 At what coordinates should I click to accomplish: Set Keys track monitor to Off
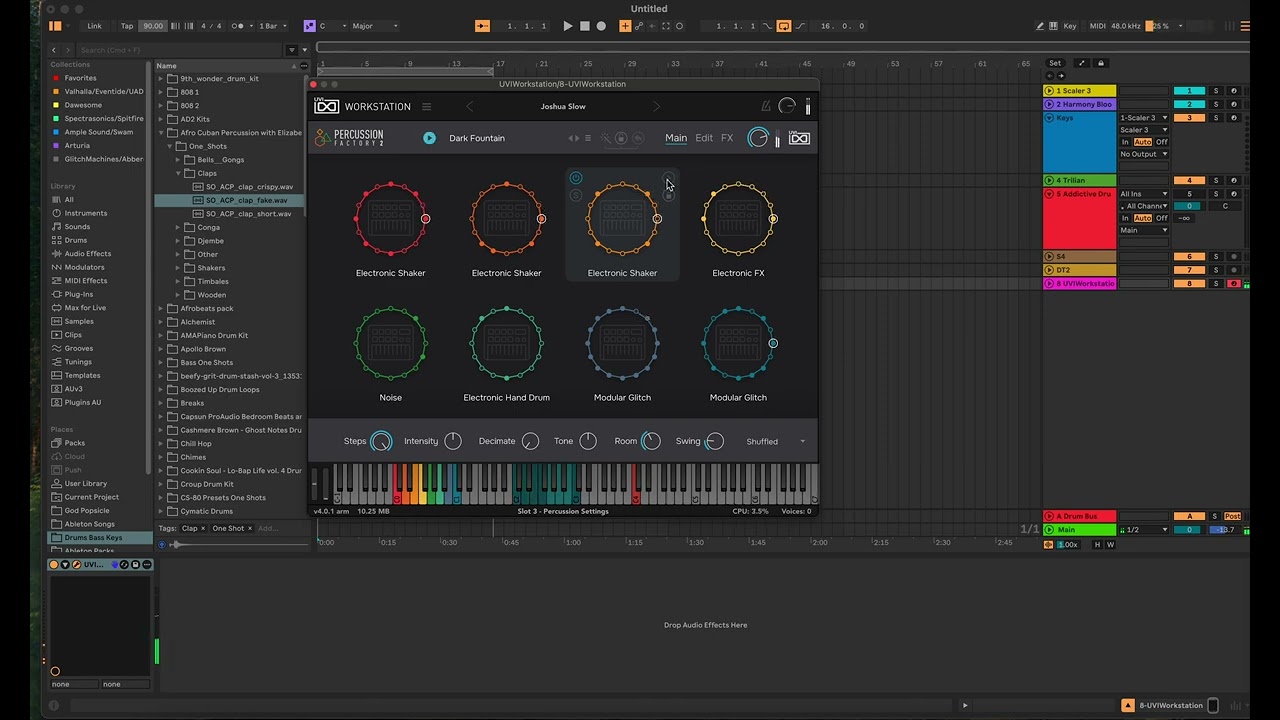click(x=1162, y=142)
